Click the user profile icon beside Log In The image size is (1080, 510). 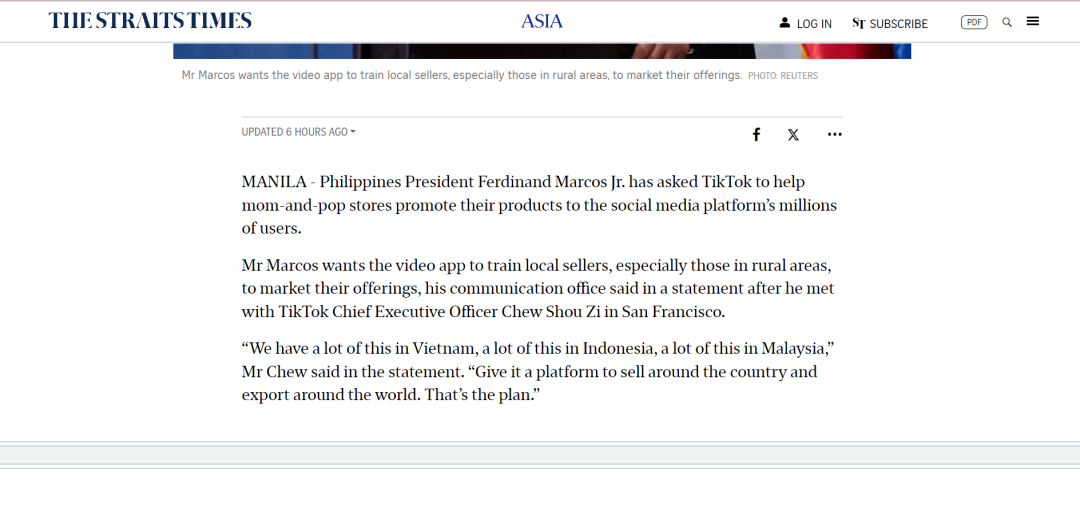[x=785, y=23]
